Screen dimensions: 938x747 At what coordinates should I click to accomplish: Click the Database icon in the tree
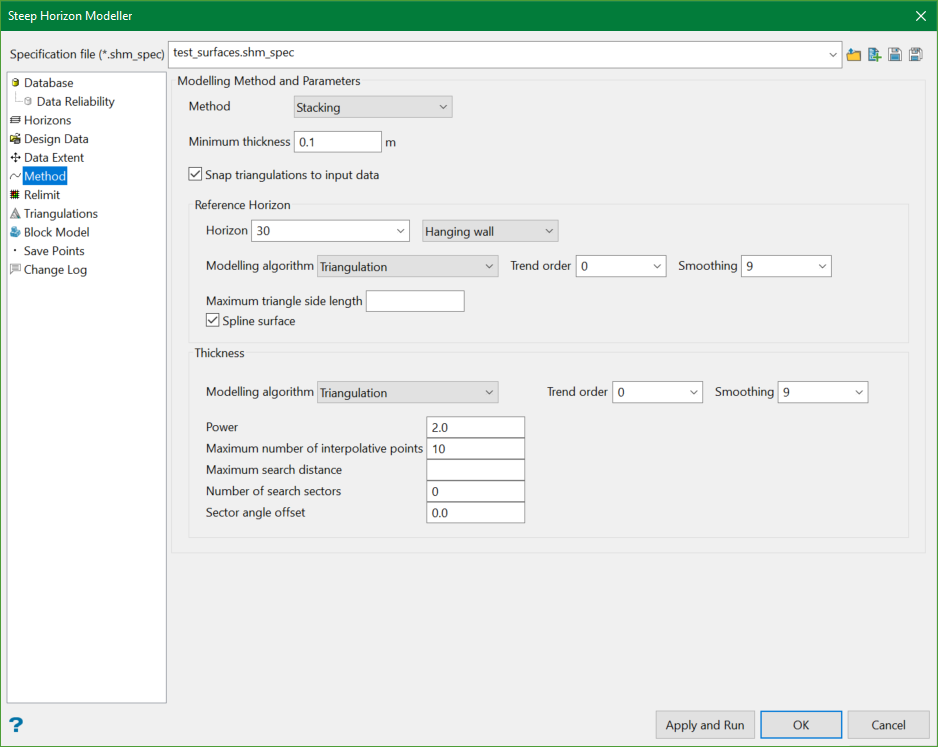click(15, 83)
